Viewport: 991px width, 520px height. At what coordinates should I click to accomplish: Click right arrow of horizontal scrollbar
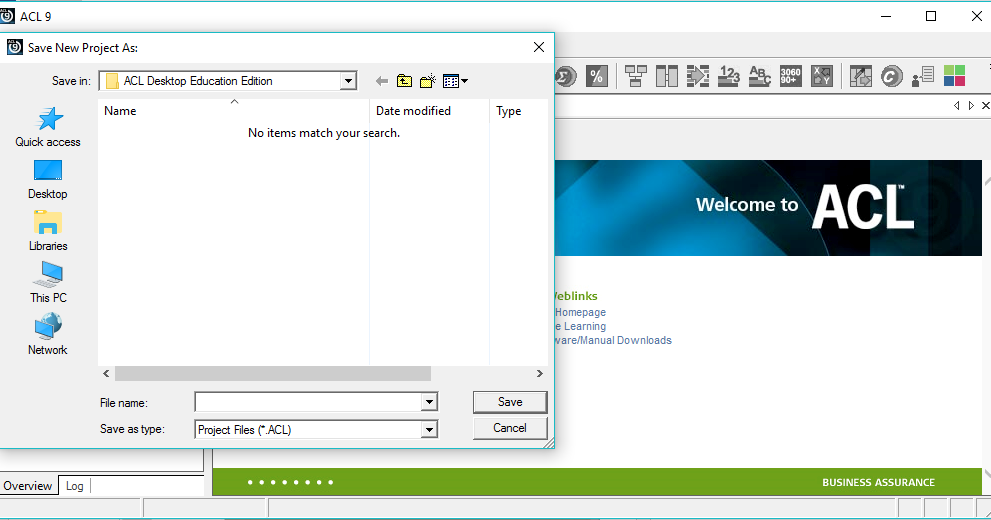click(539, 373)
